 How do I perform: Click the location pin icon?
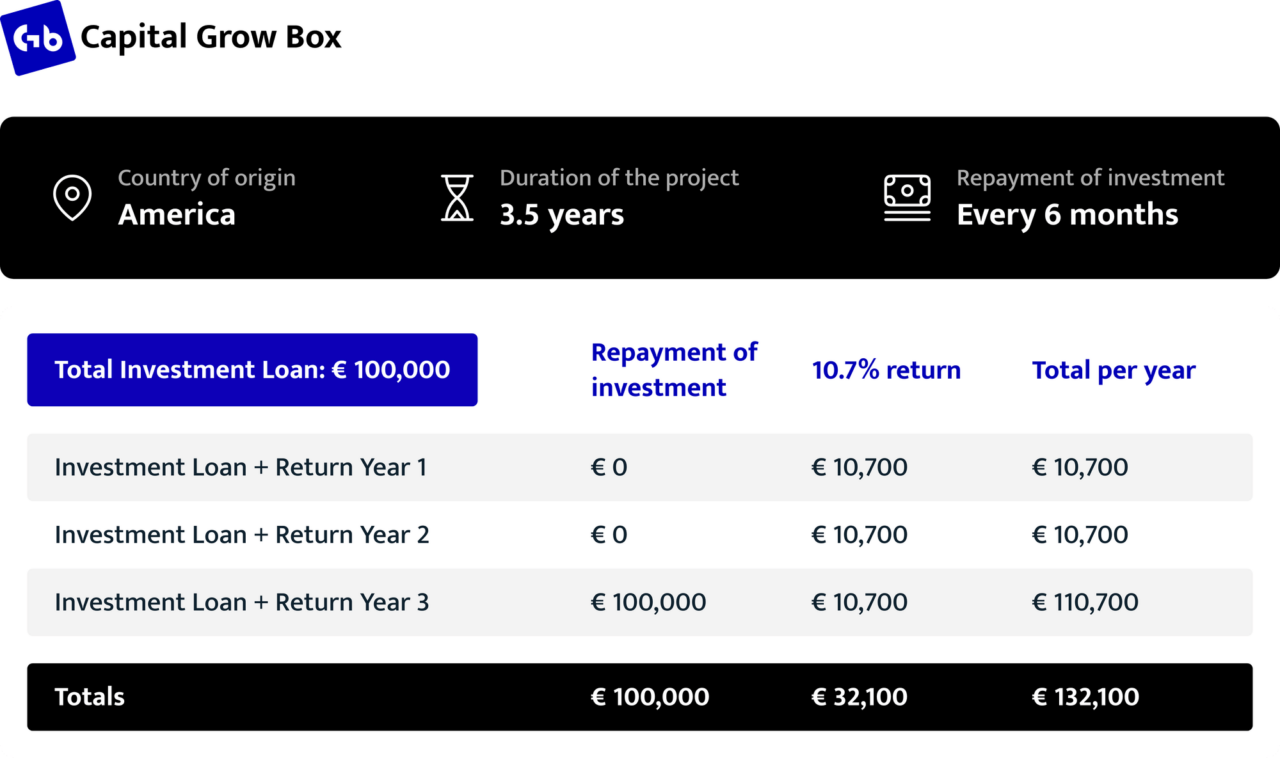(x=72, y=198)
